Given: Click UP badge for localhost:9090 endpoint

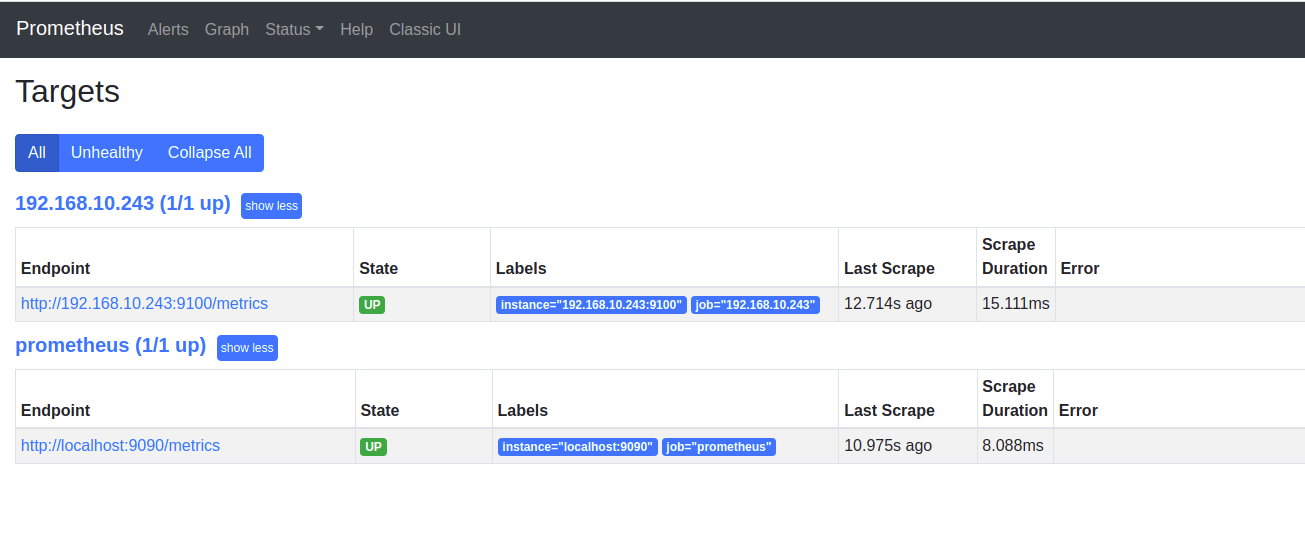Looking at the screenshot, I should [373, 447].
